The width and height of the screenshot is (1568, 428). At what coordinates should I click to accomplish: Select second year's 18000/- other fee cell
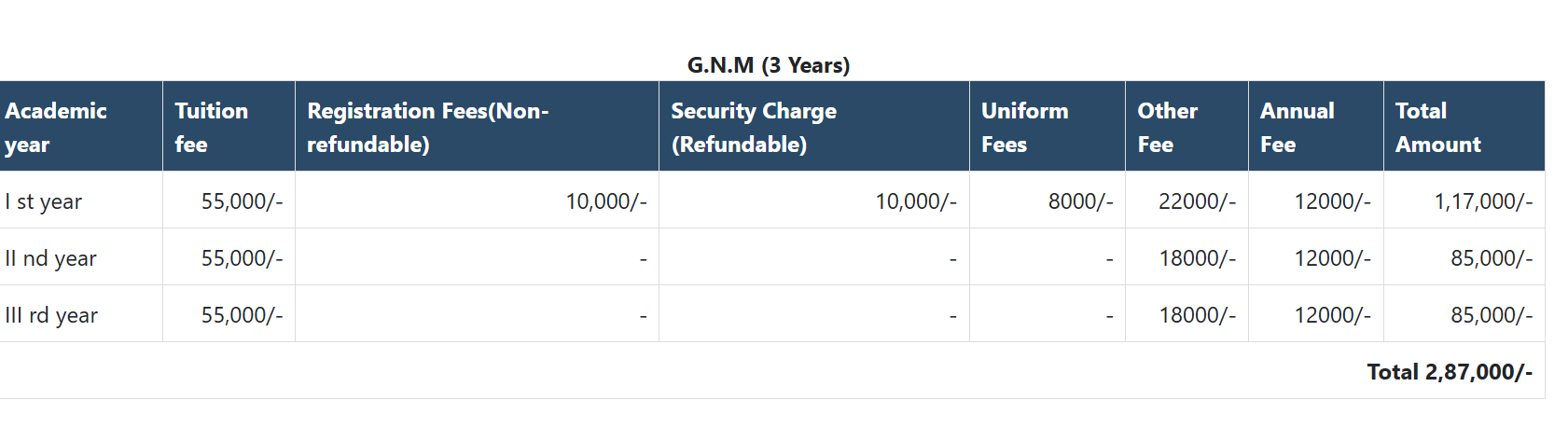pos(1197,258)
